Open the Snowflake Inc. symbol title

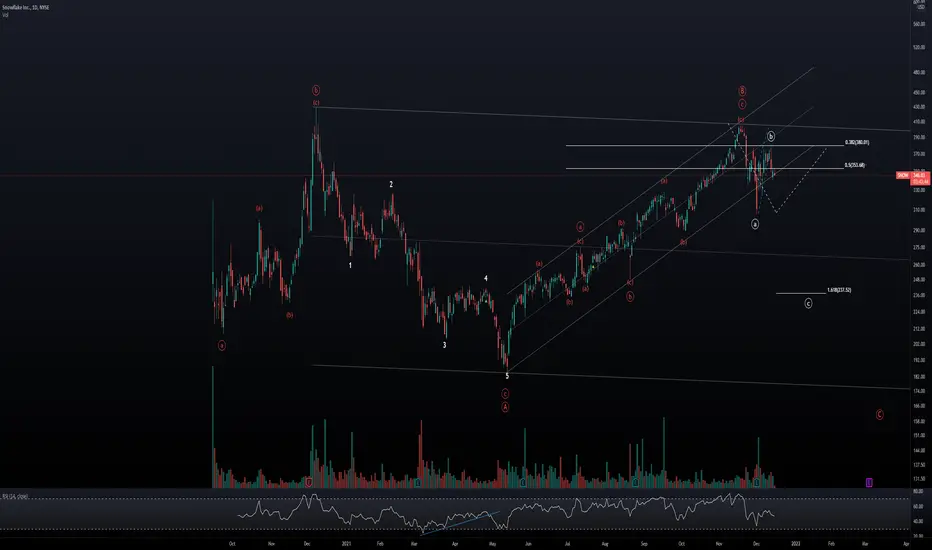pyautogui.click(x=26, y=7)
